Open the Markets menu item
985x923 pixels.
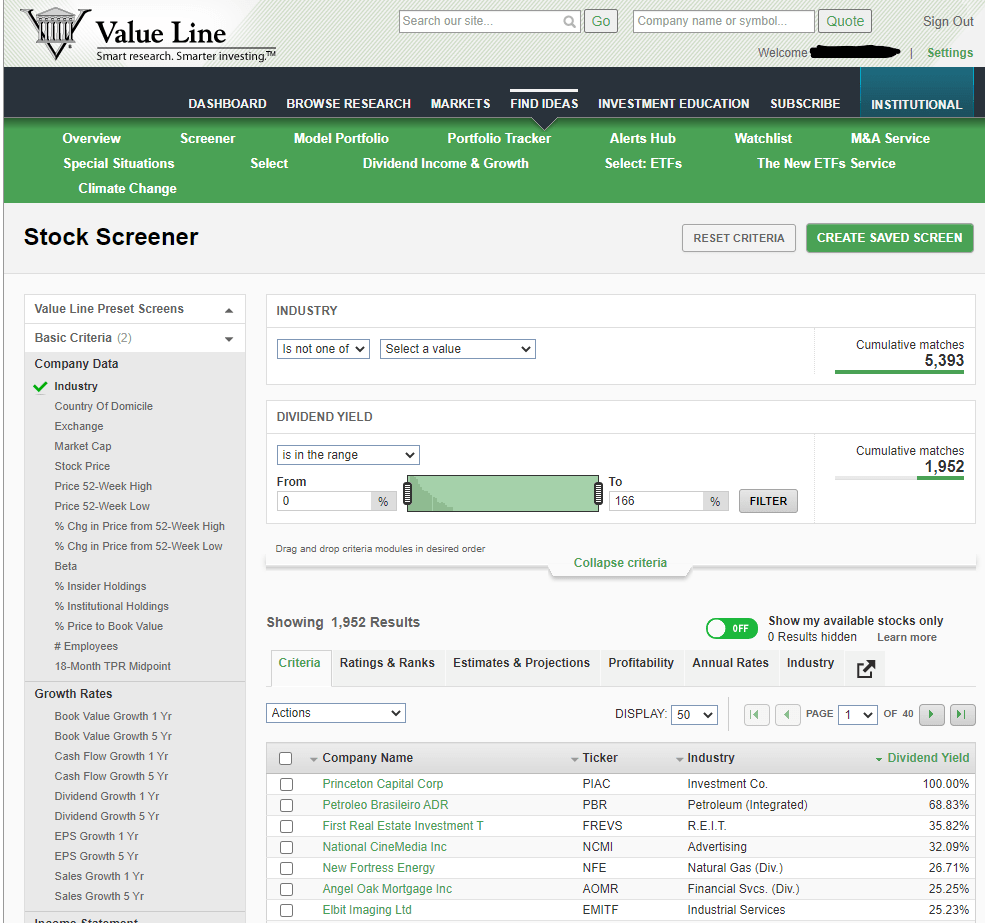click(460, 104)
